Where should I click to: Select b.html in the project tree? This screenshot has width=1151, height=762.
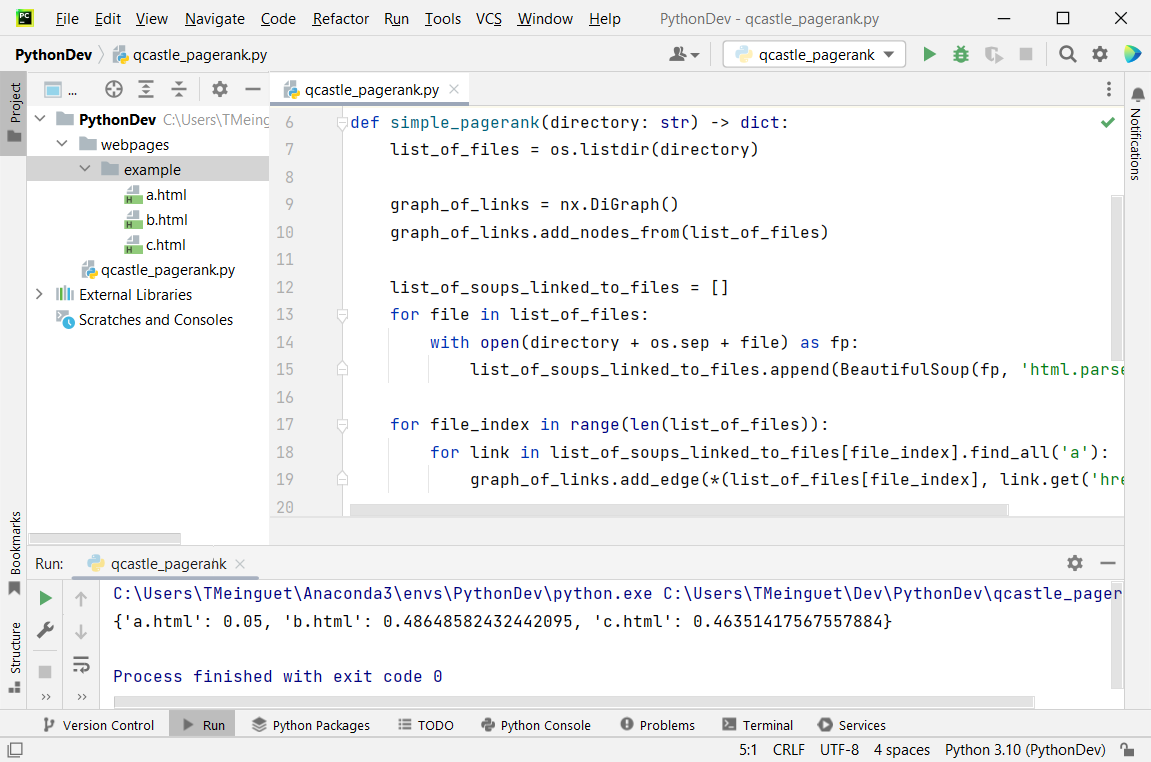[166, 220]
